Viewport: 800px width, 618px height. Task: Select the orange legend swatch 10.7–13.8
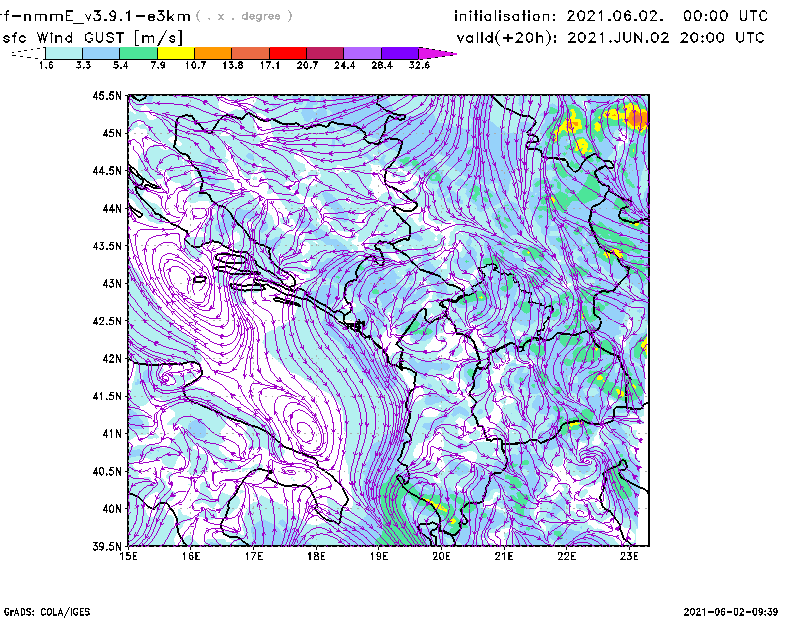[x=213, y=53]
